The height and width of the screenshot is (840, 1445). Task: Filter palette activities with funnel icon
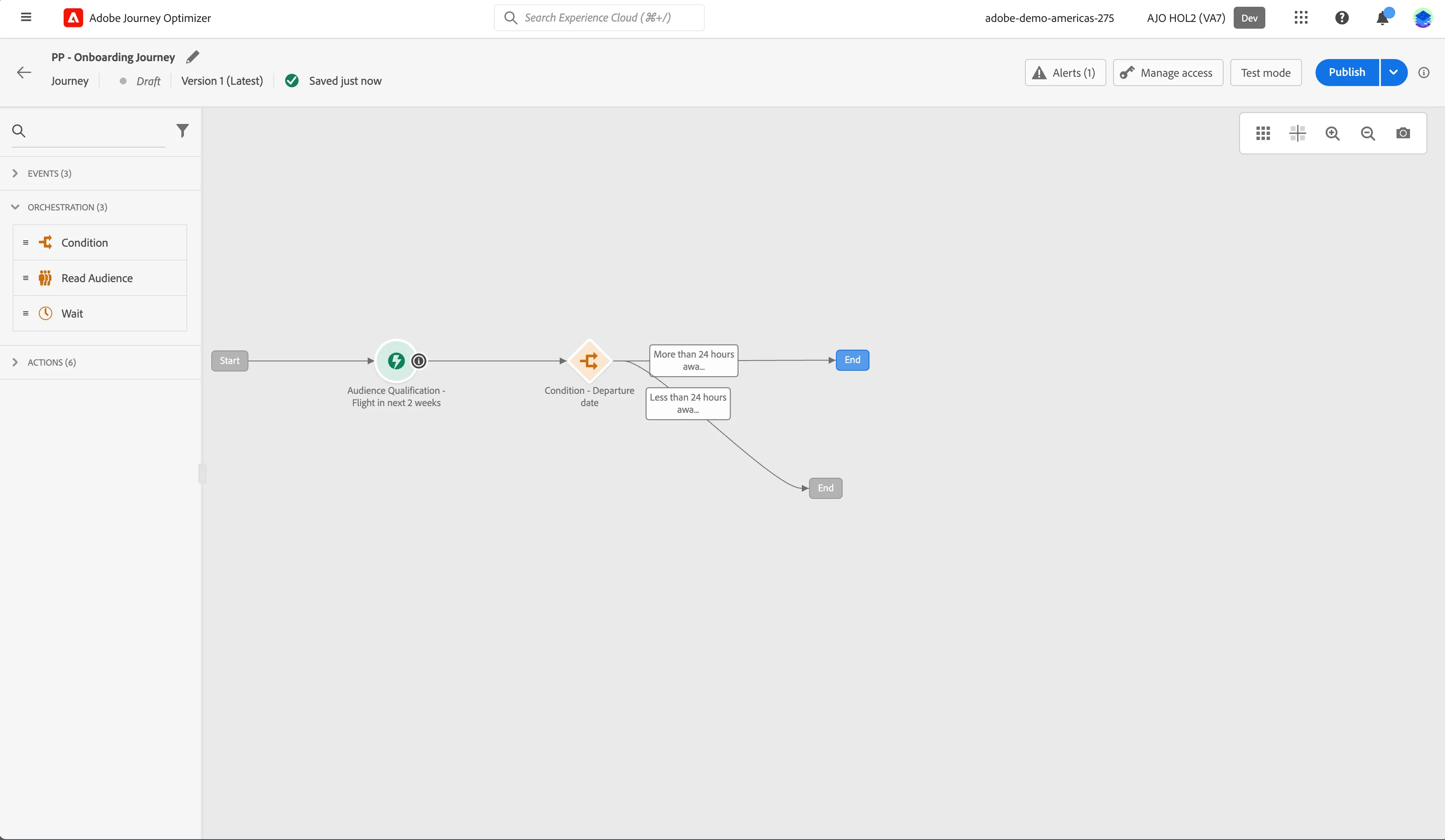pos(182,131)
